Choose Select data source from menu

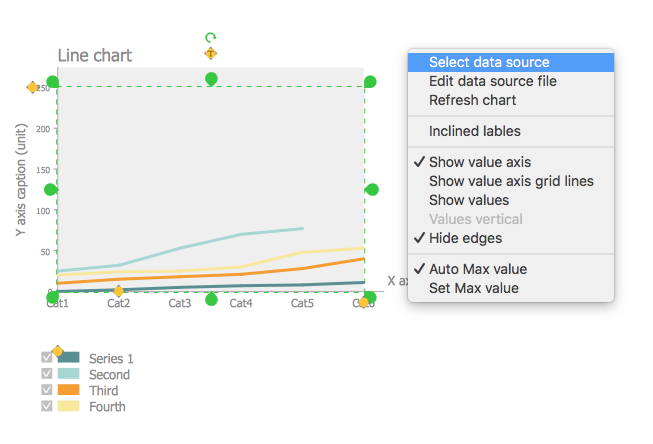click(489, 62)
